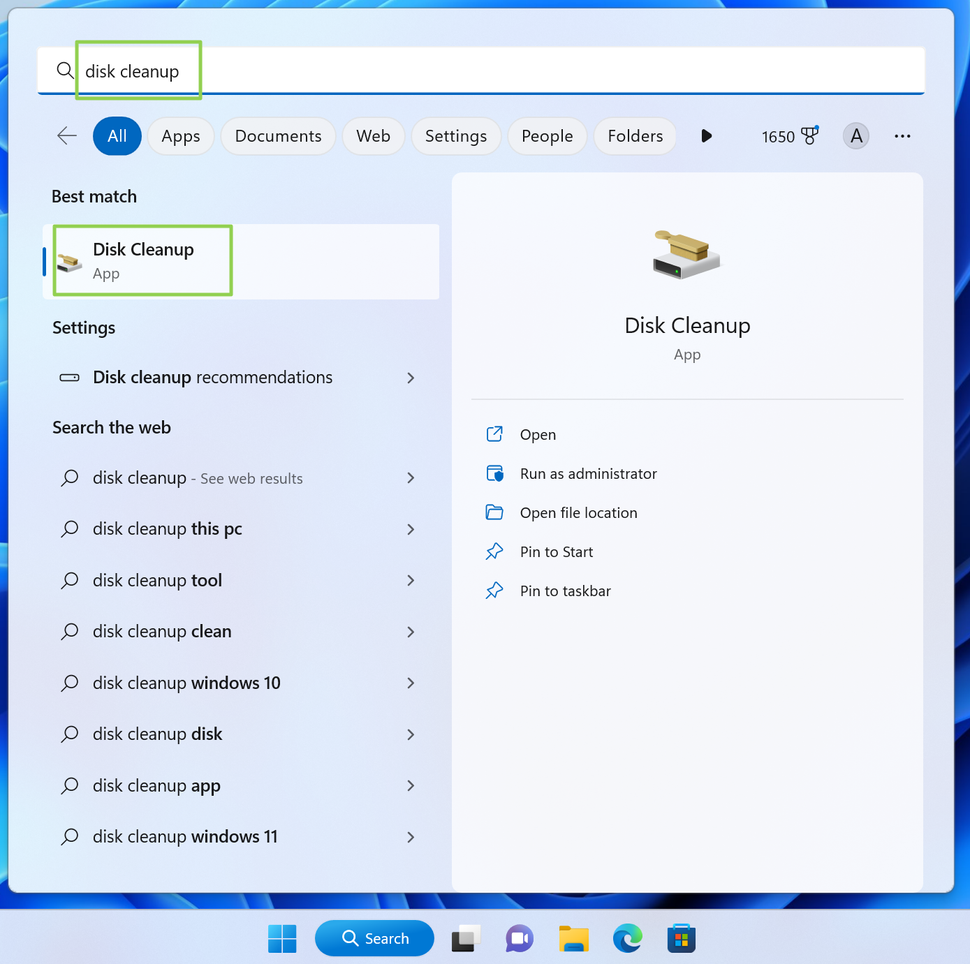Open the three-dot more options menu
The height and width of the screenshot is (964, 970).
click(x=902, y=136)
